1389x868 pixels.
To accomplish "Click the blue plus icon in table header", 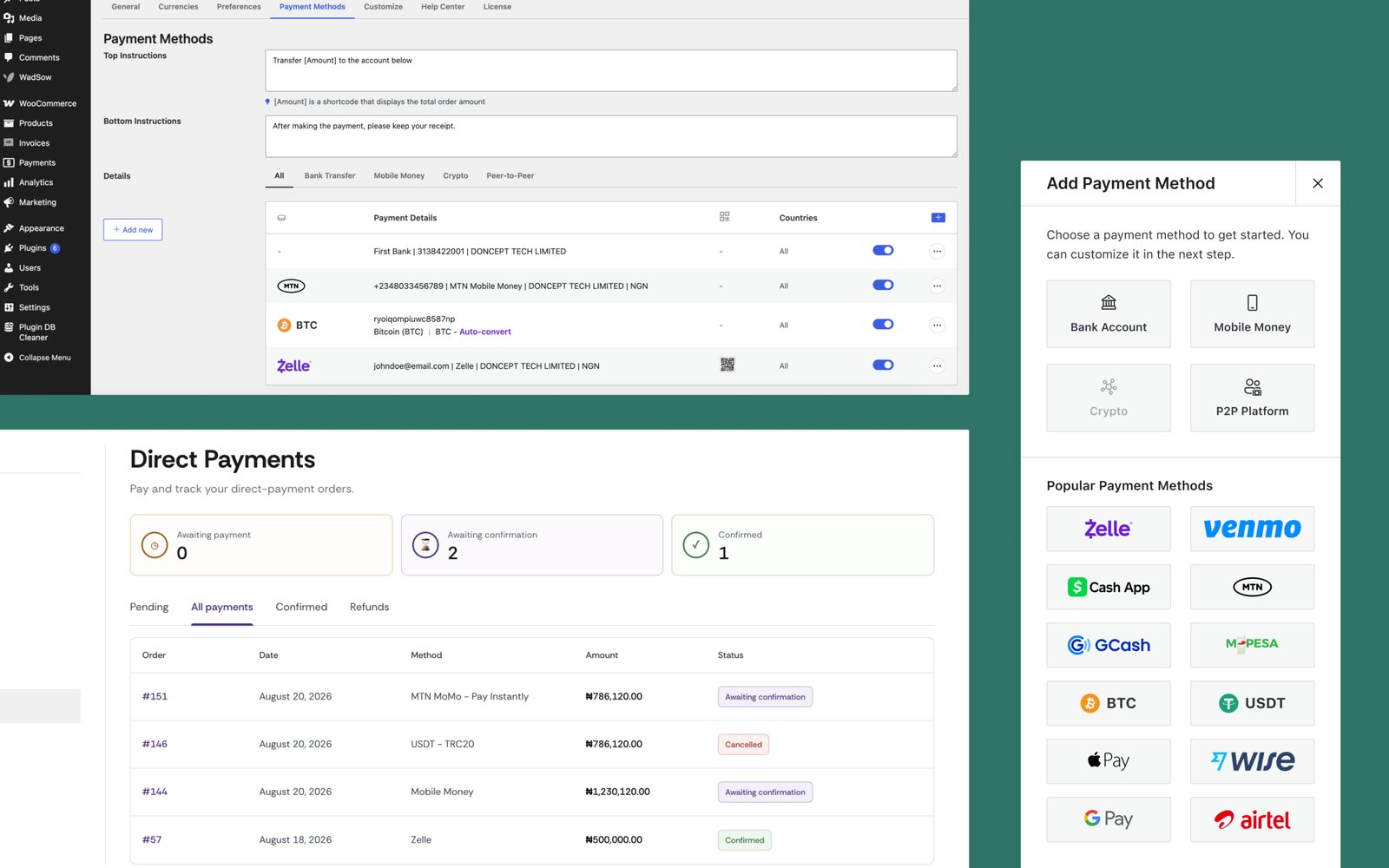I will (x=938, y=218).
